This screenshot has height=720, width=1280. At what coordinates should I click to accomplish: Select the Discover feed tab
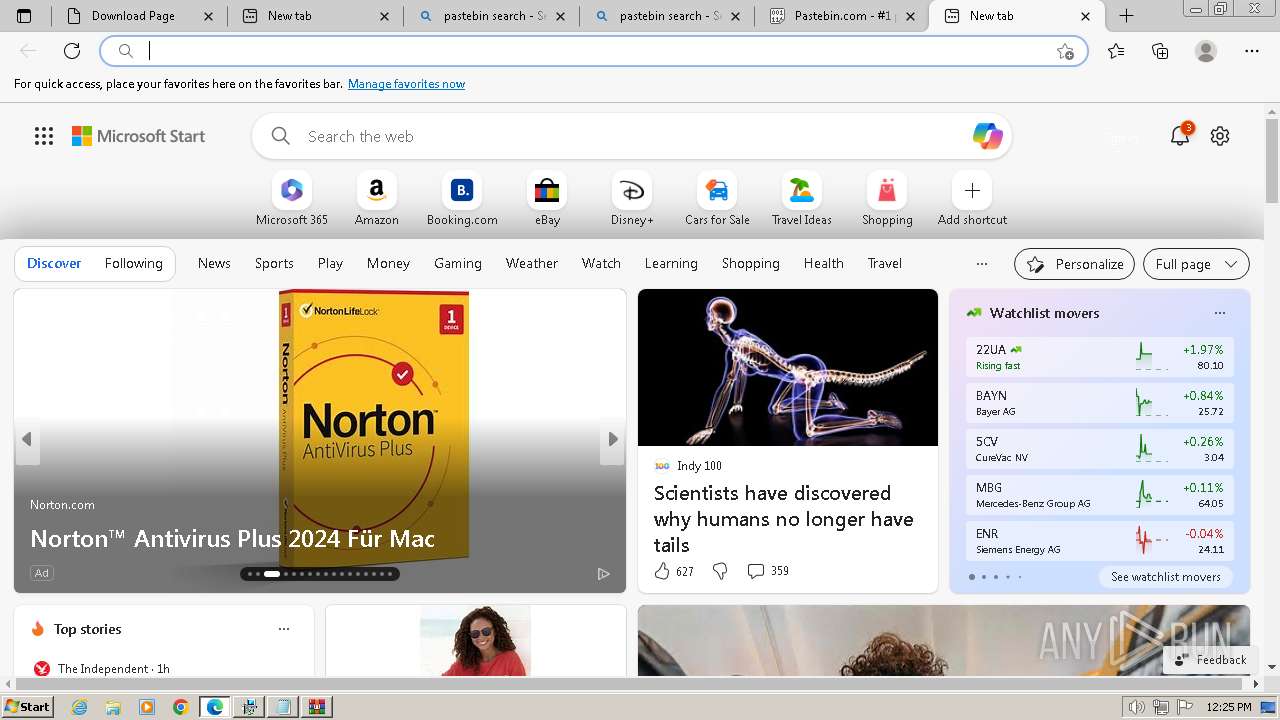pyautogui.click(x=54, y=263)
